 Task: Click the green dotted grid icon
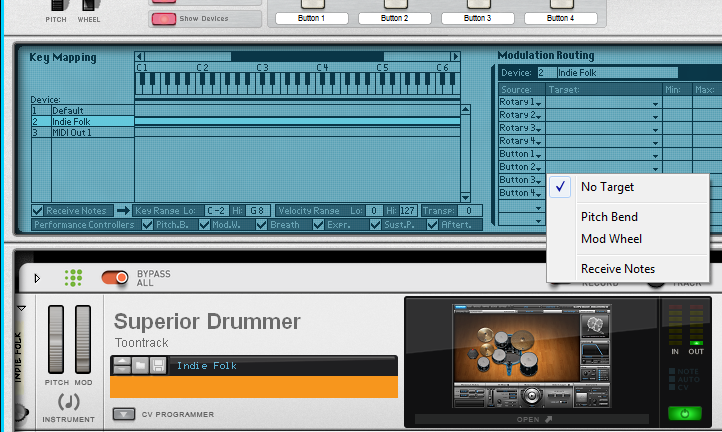73,278
